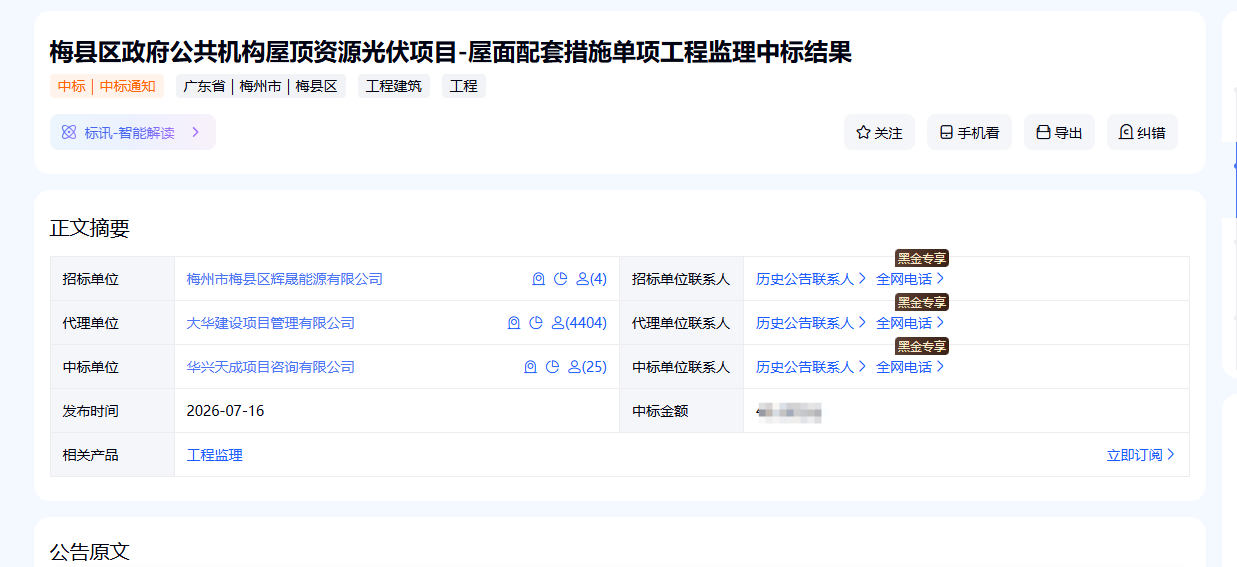This screenshot has height=567, width=1237.
Task: Click the 正文摘要 heading
Action: click(x=90, y=228)
